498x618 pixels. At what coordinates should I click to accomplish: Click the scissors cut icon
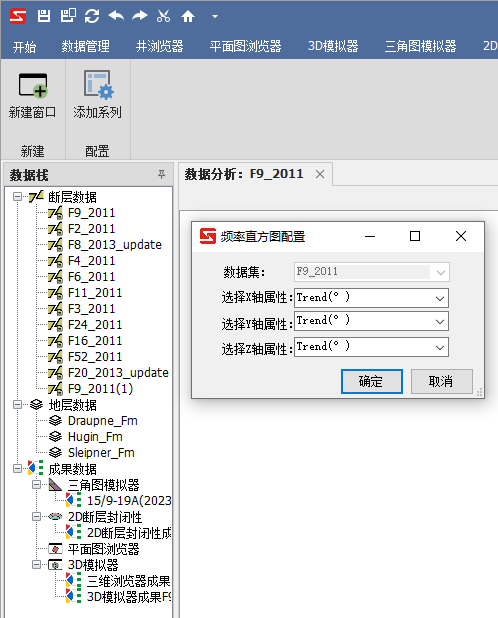pyautogui.click(x=164, y=16)
